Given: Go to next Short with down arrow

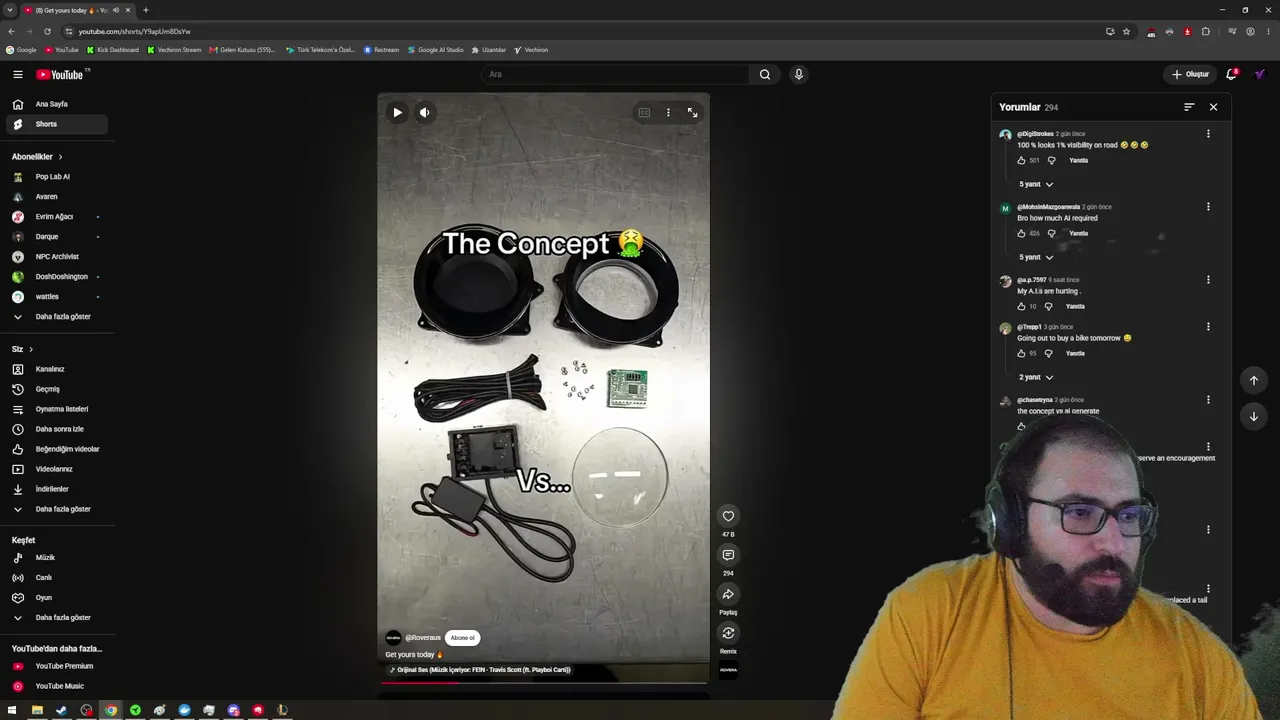Looking at the screenshot, I should coord(1253,416).
